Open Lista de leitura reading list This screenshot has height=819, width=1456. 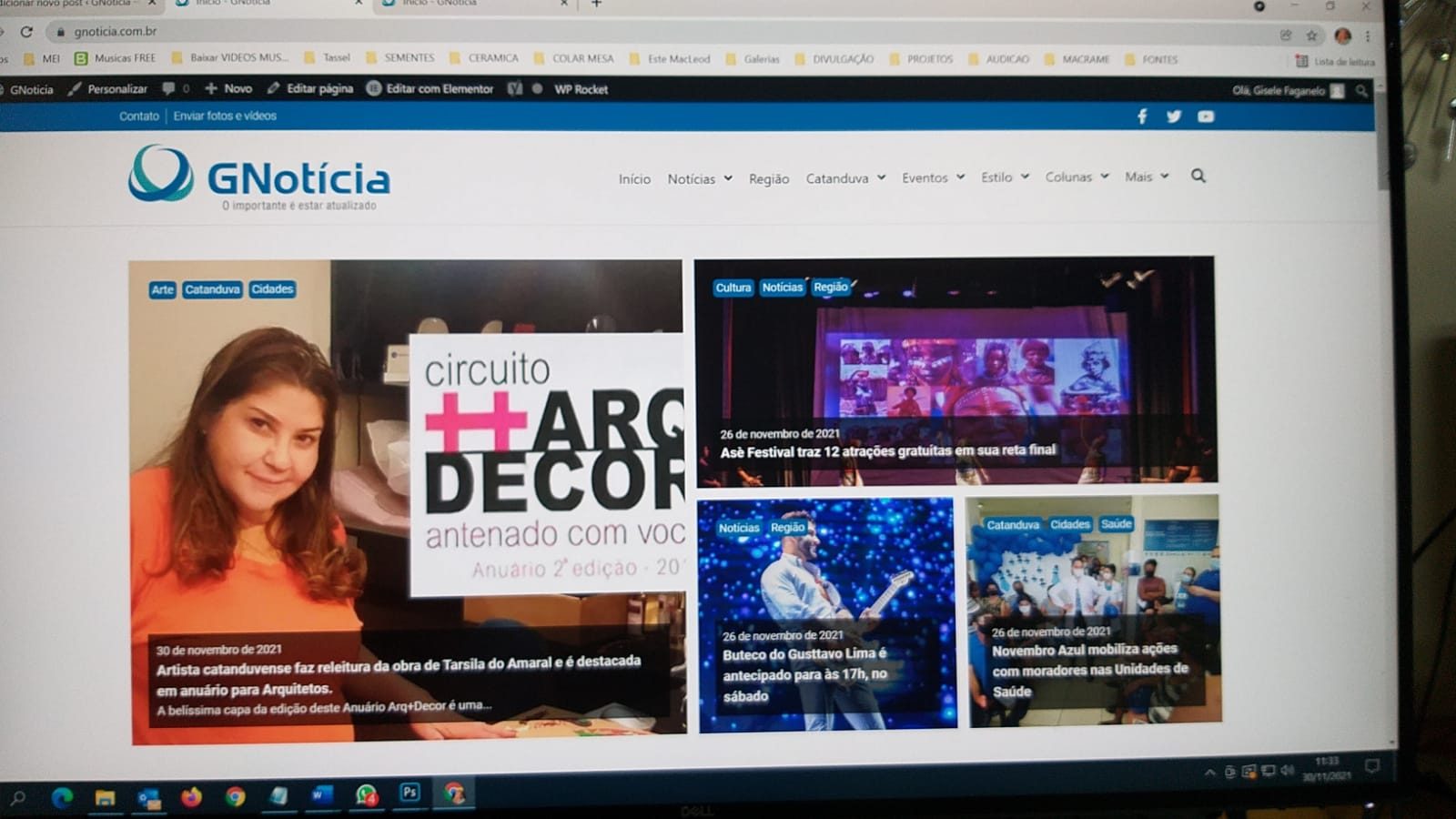1335,61
